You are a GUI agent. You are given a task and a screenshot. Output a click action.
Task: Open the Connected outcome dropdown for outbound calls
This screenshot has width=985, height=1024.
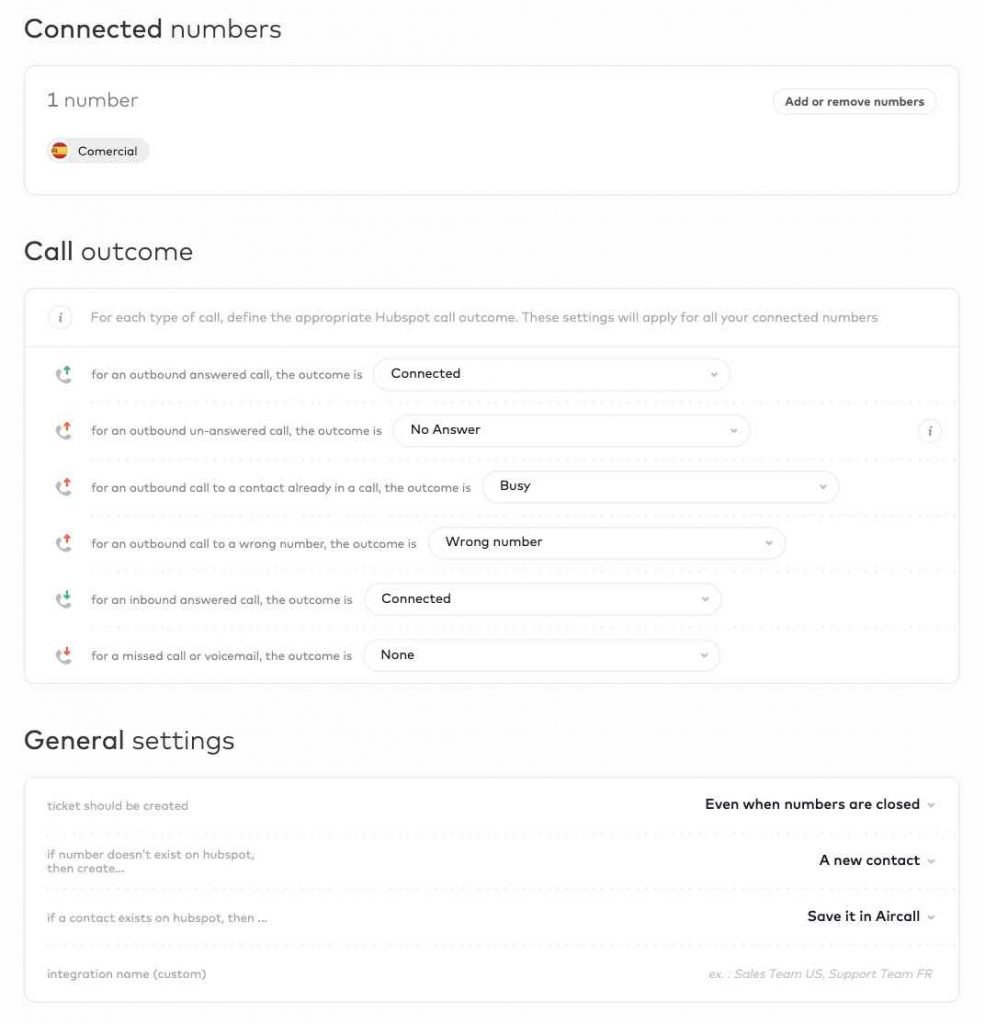(550, 373)
